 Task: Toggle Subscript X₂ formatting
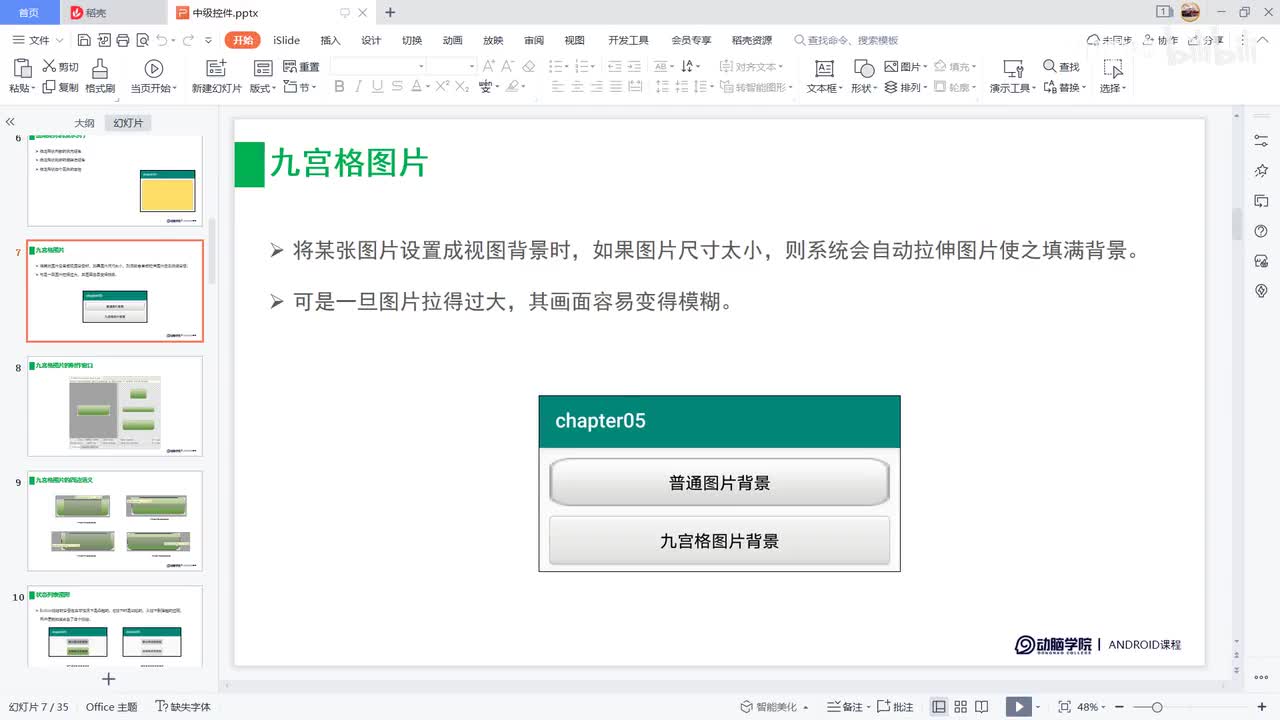pos(462,87)
